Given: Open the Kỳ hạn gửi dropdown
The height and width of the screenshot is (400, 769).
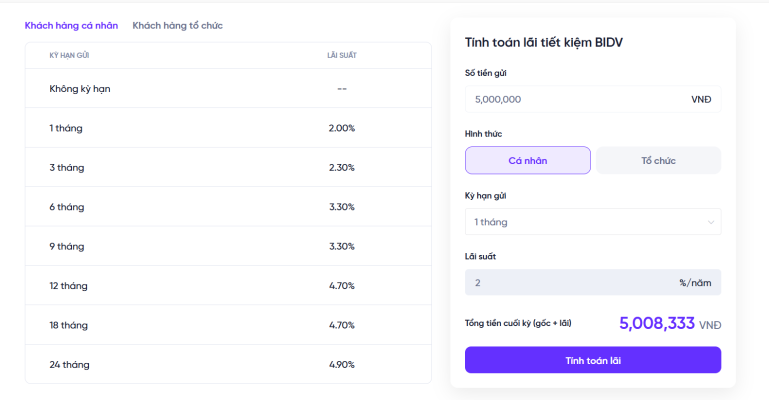Looking at the screenshot, I should [x=593, y=222].
